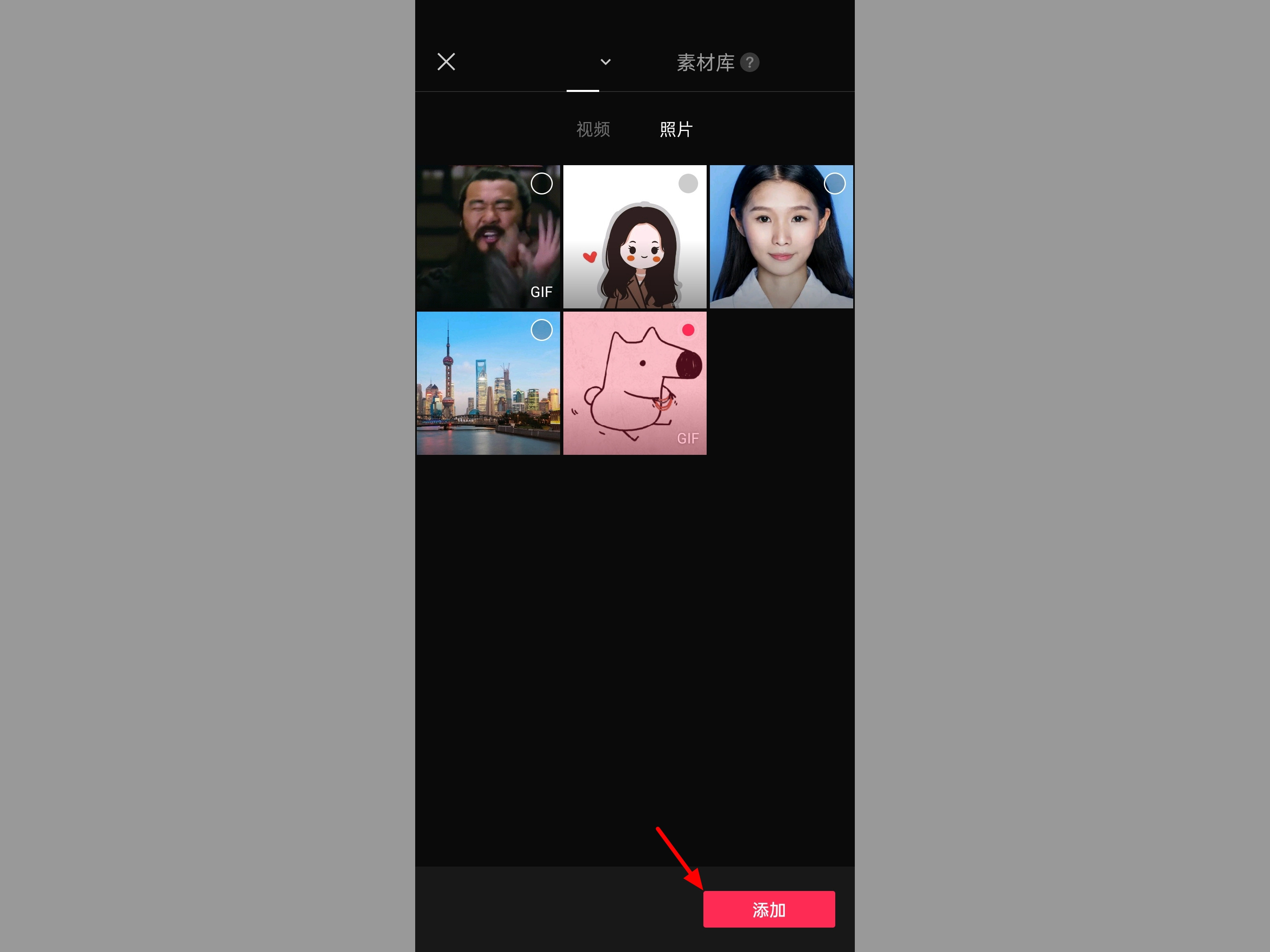Select the cartoon girl illustration thumbnail
Screen dimensions: 1270x952
point(635,235)
